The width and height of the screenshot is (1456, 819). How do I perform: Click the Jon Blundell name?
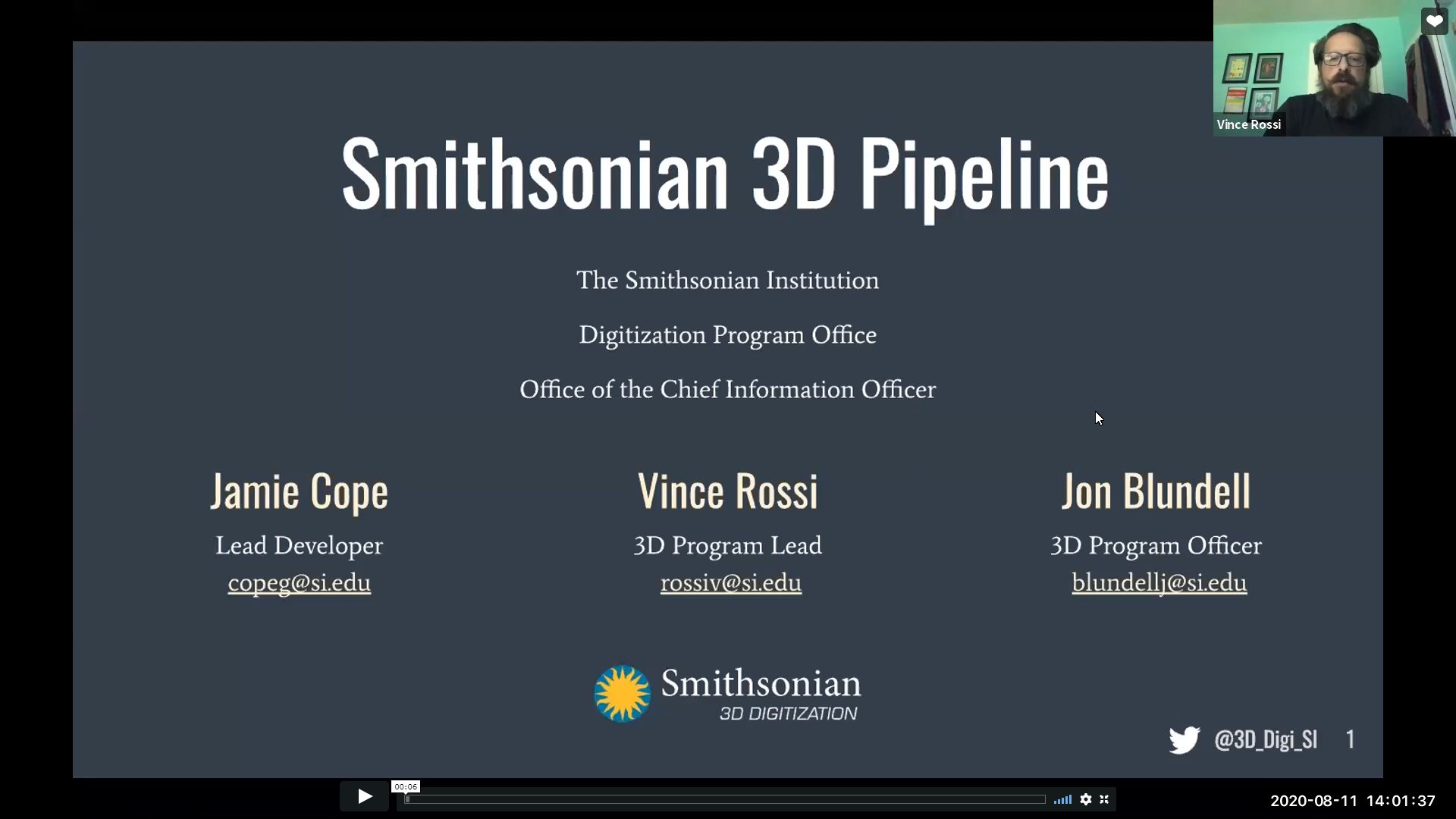(1156, 491)
